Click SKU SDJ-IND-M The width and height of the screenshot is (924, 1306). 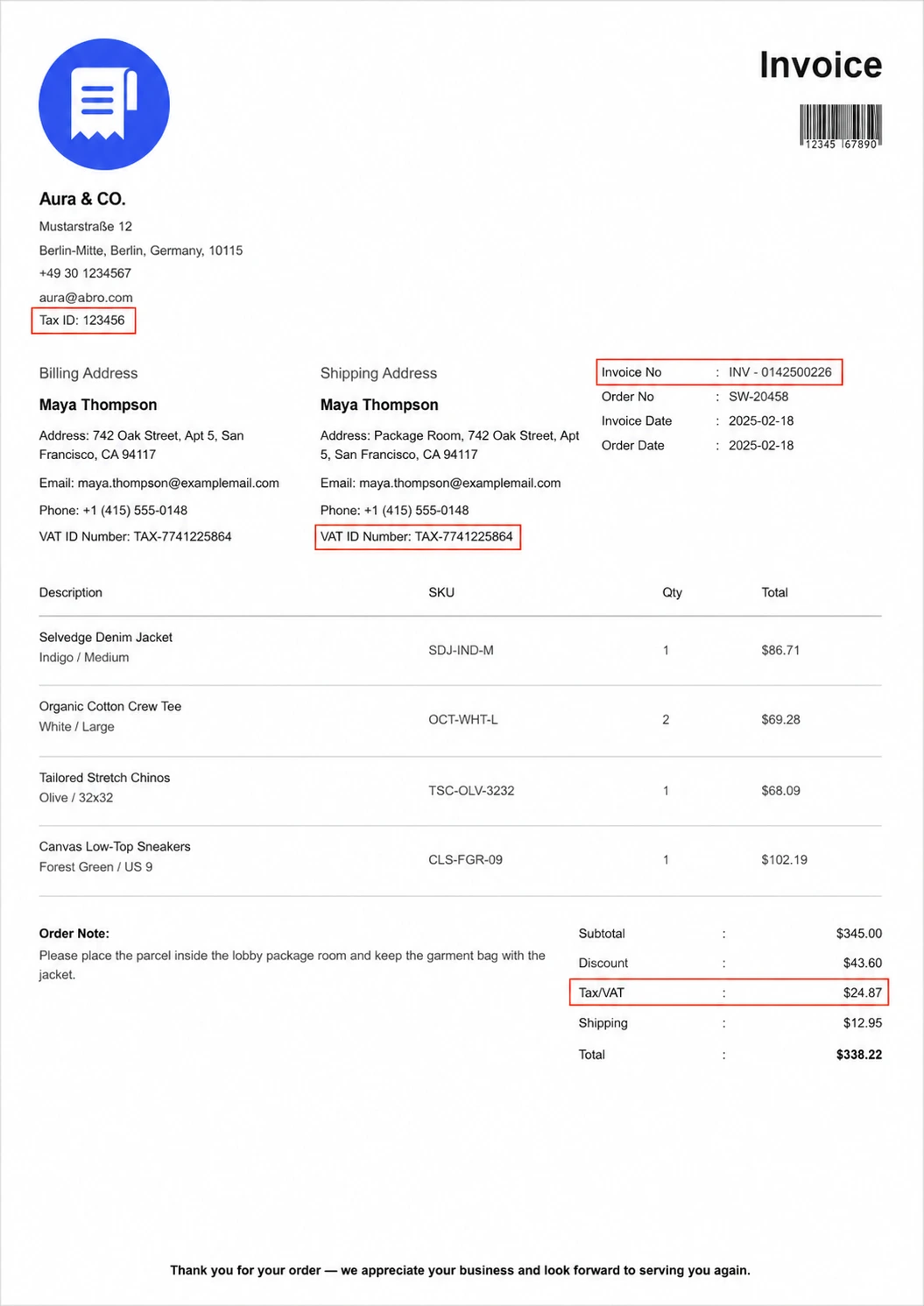click(461, 651)
